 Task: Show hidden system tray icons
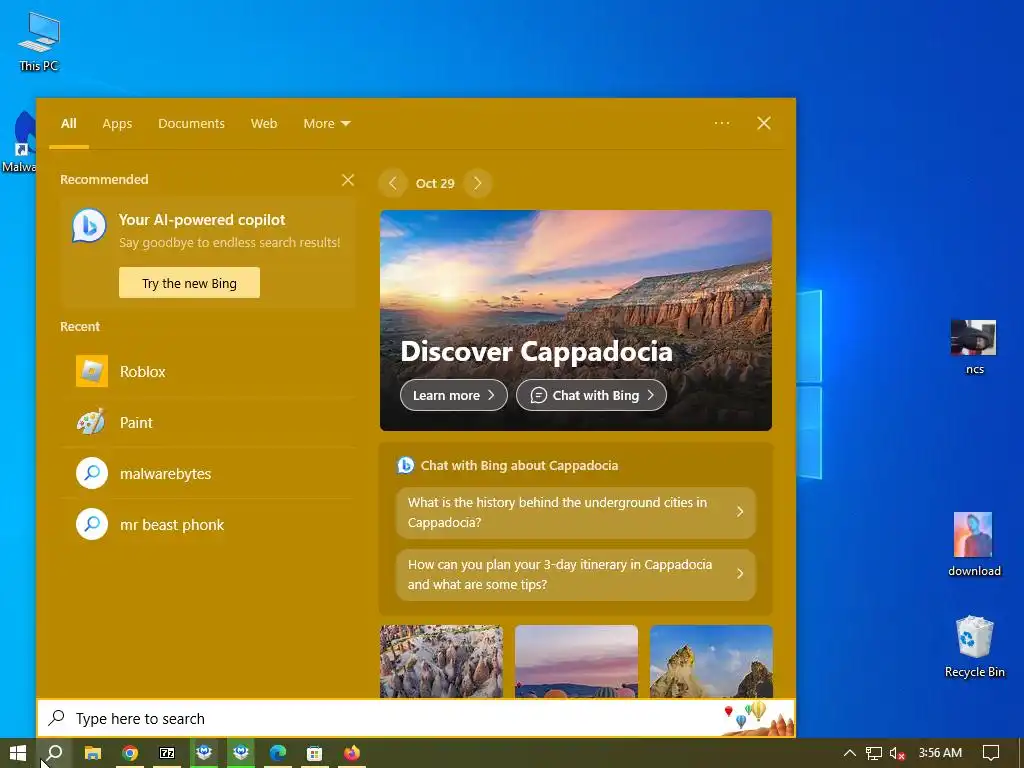click(x=850, y=753)
